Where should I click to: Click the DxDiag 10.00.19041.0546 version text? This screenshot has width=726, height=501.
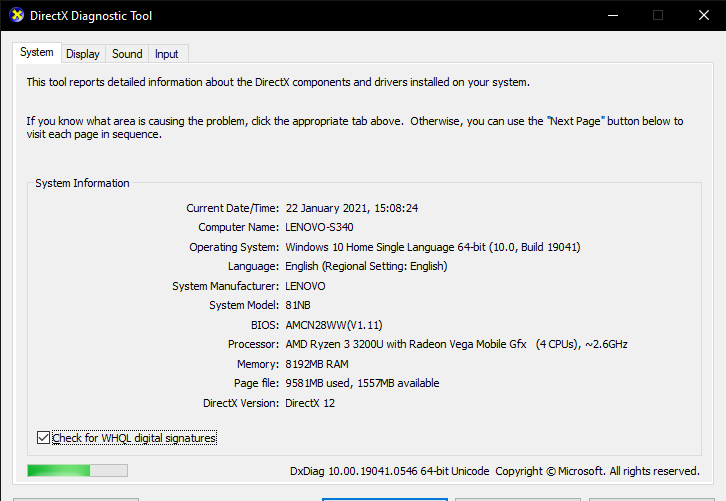389,471
